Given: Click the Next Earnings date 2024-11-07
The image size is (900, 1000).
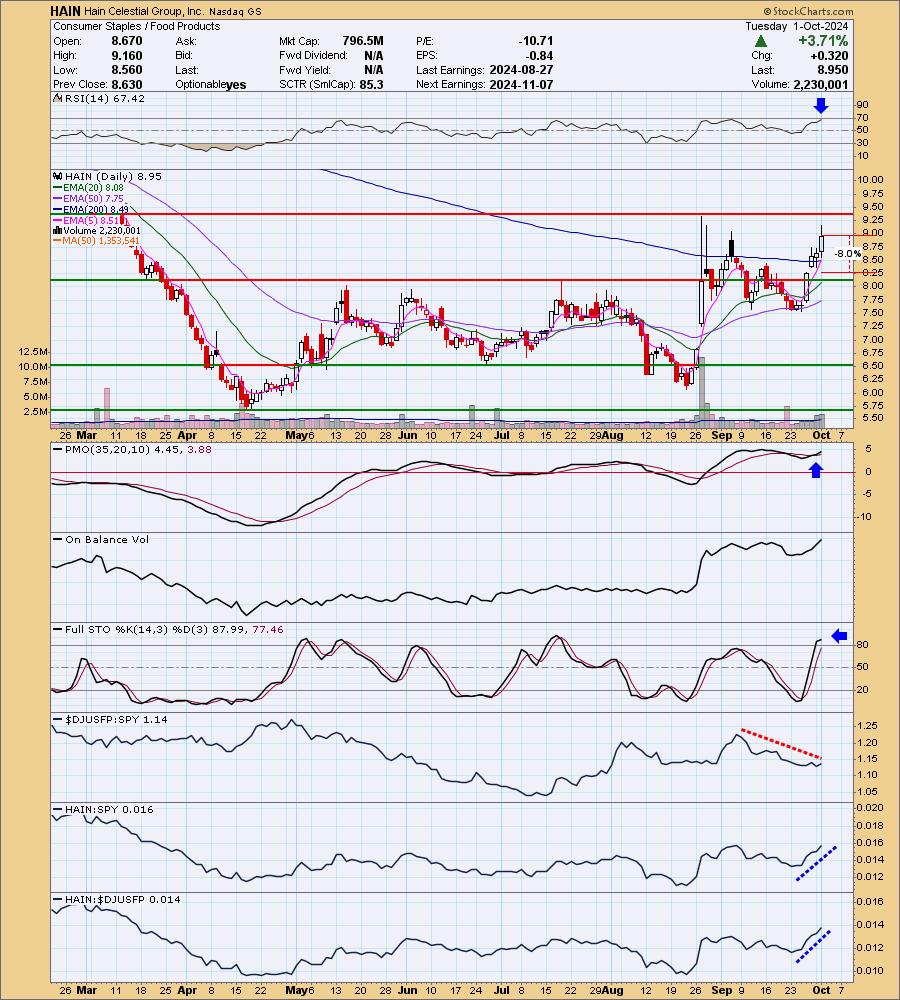Looking at the screenshot, I should [521, 84].
